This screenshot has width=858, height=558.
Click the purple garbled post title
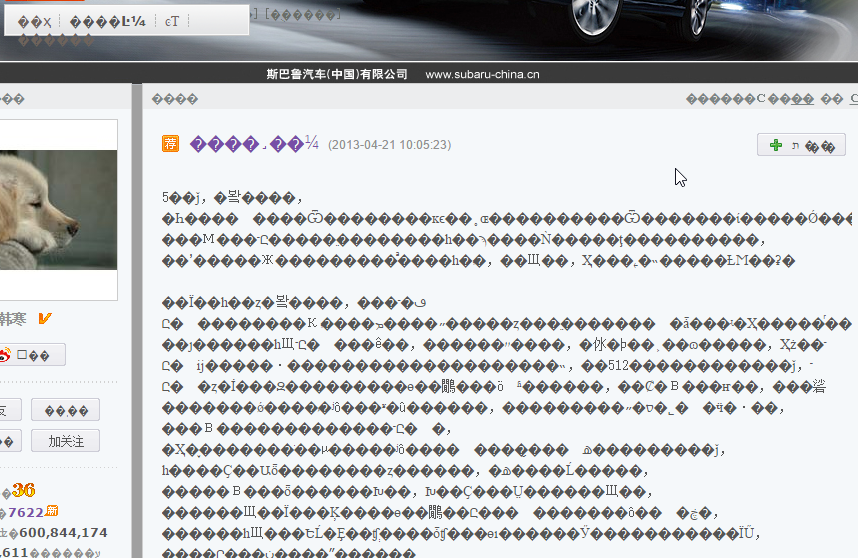pos(254,144)
